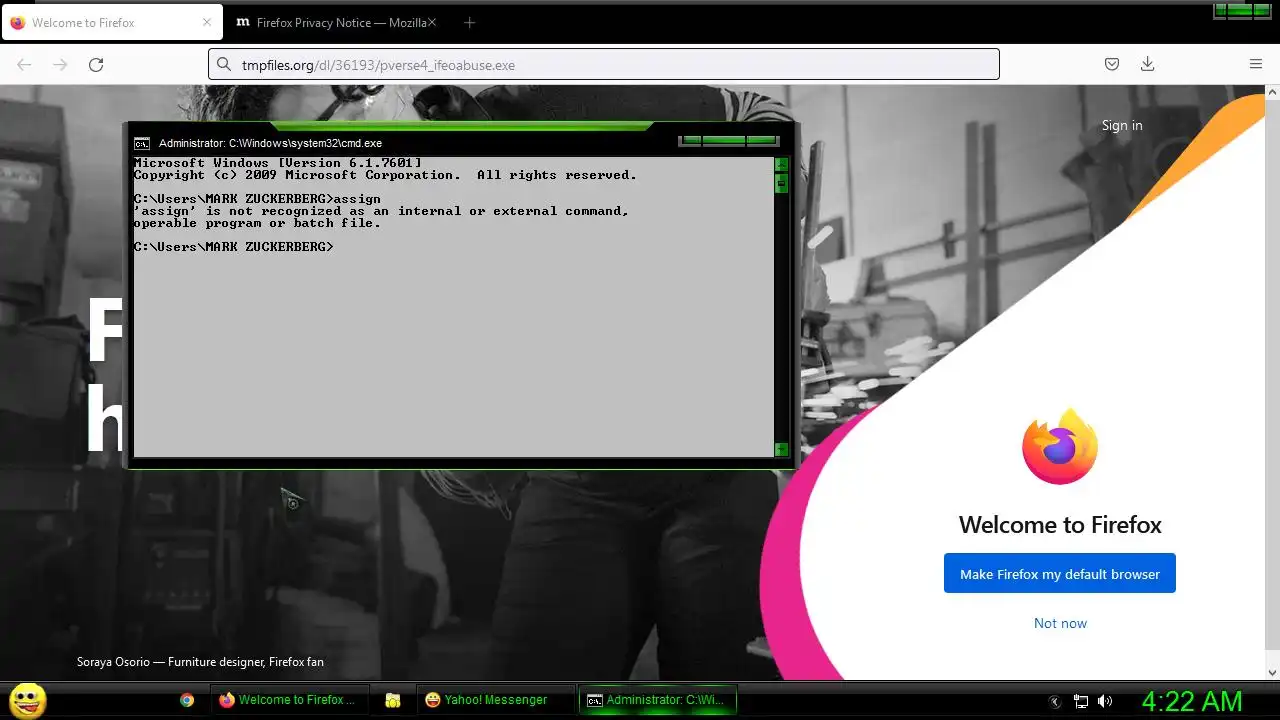Screen dimensions: 1280x720
Task: Open the Start menu smiley button
Action: [27, 700]
